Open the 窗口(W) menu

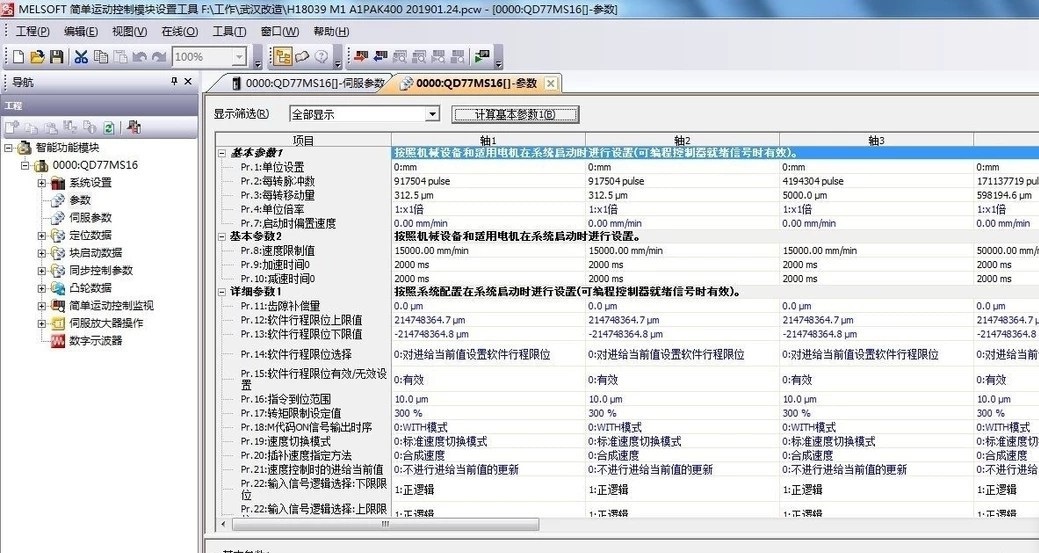[280, 31]
